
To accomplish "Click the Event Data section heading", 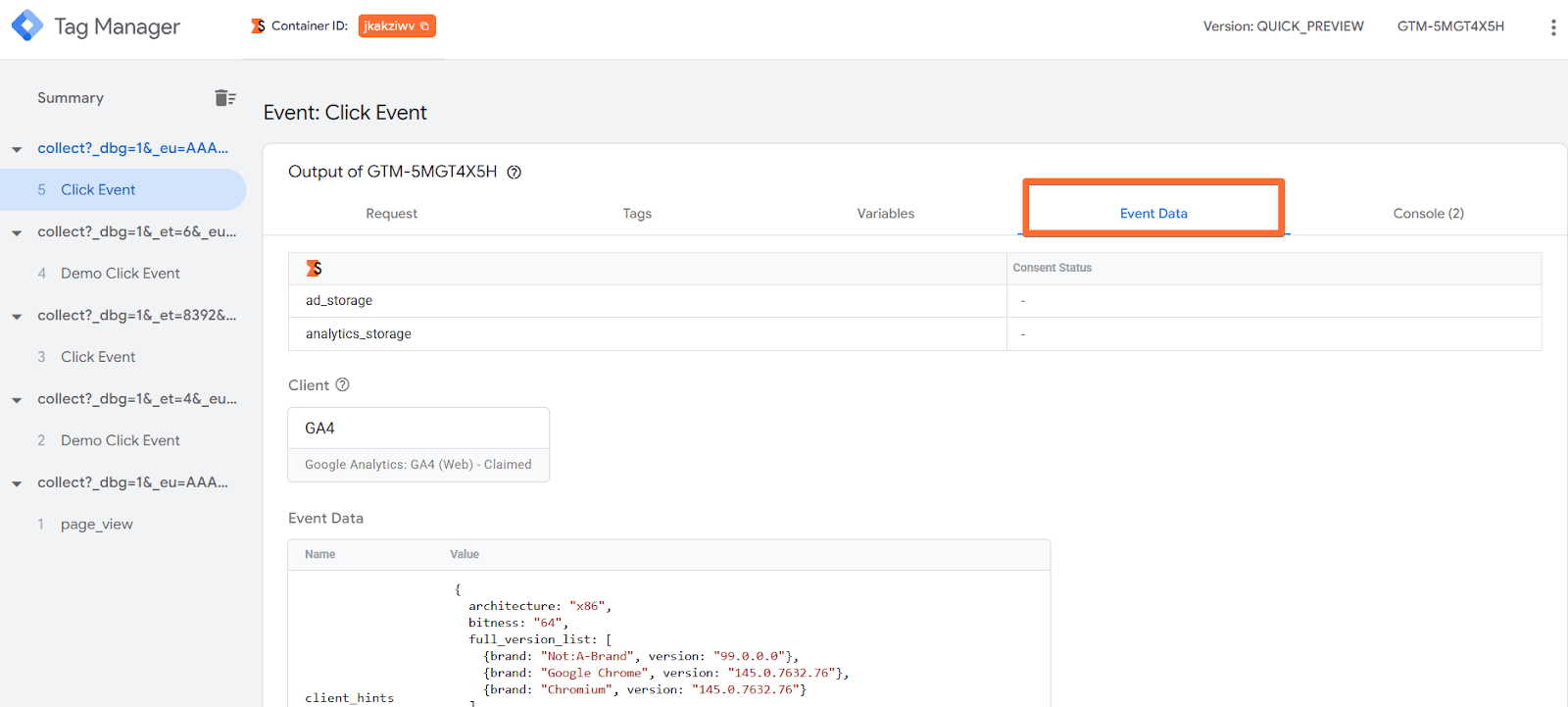I will (x=325, y=519).
